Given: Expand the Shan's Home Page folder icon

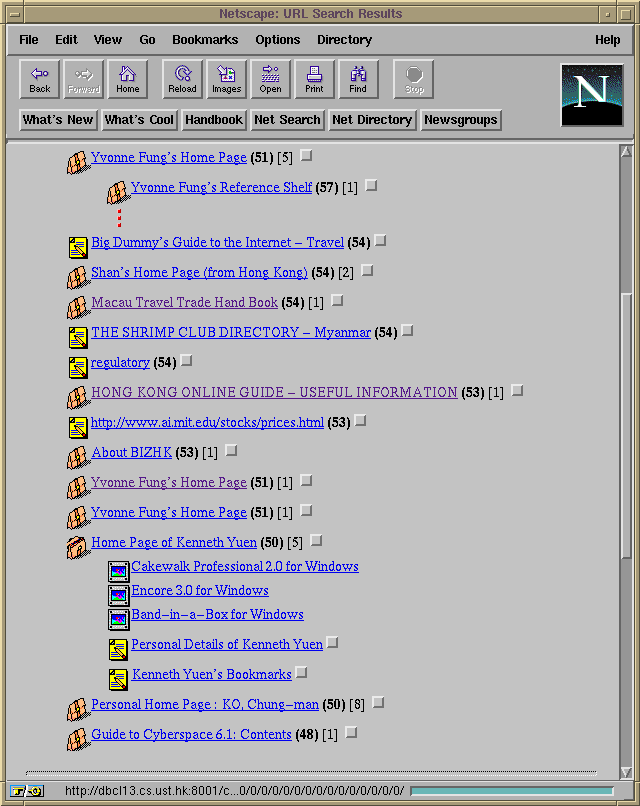Looking at the screenshot, I should (x=78, y=276).
